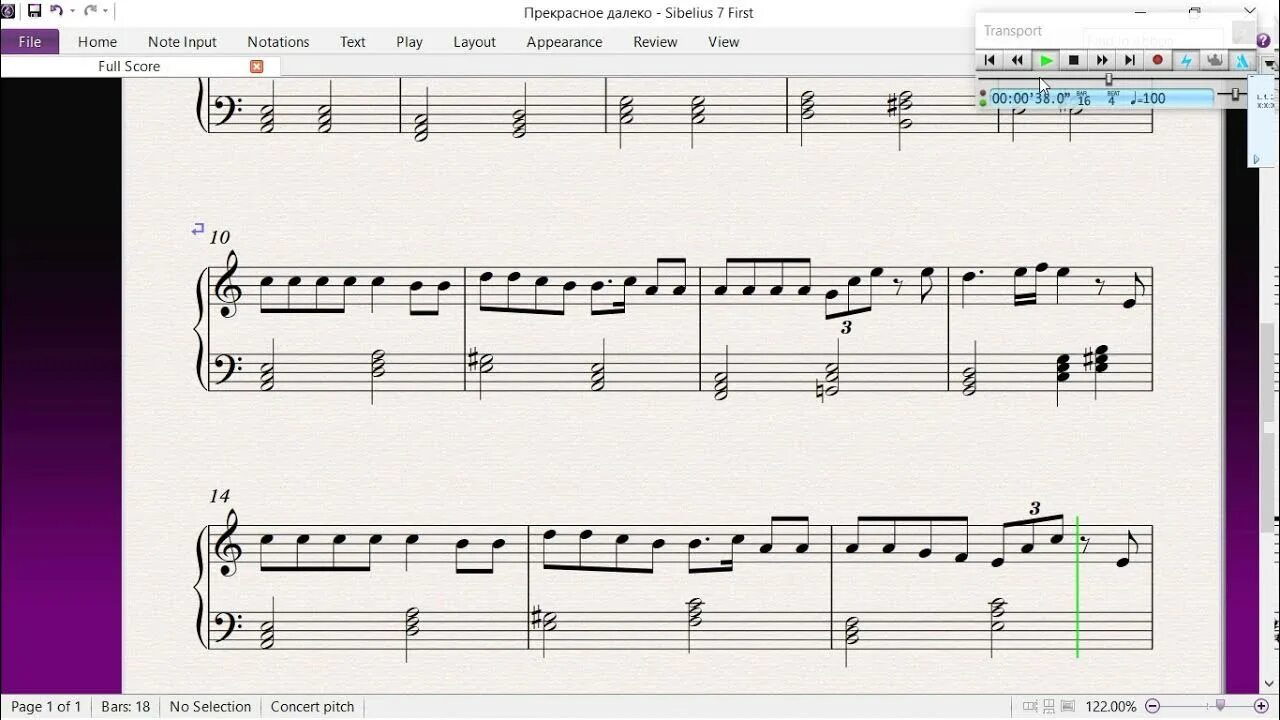Click the tempo slider beside the time readout

point(1235,94)
